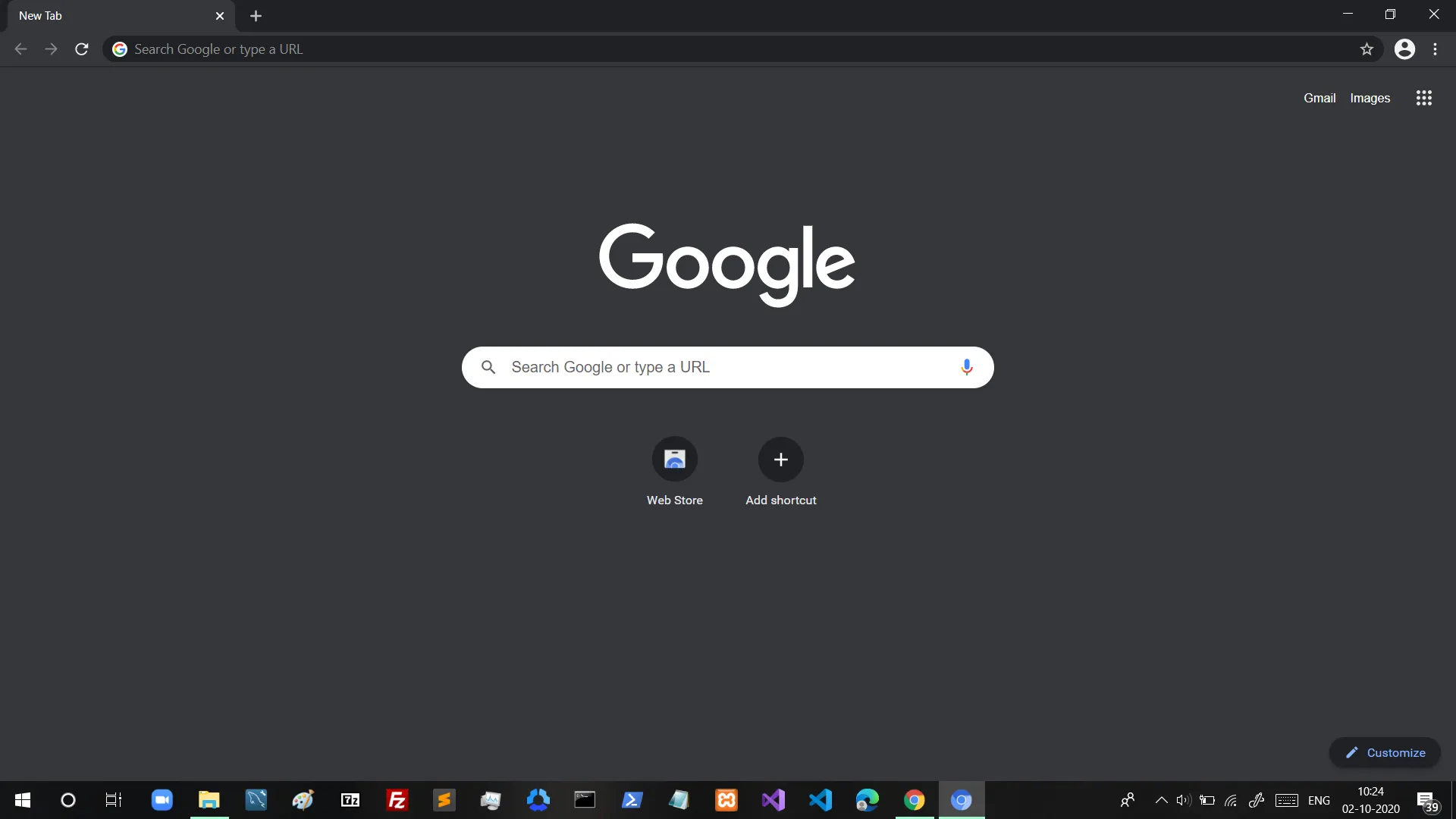This screenshot has height=819, width=1456.
Task: Expand the notification center showing 39 alerts
Action: click(1427, 800)
